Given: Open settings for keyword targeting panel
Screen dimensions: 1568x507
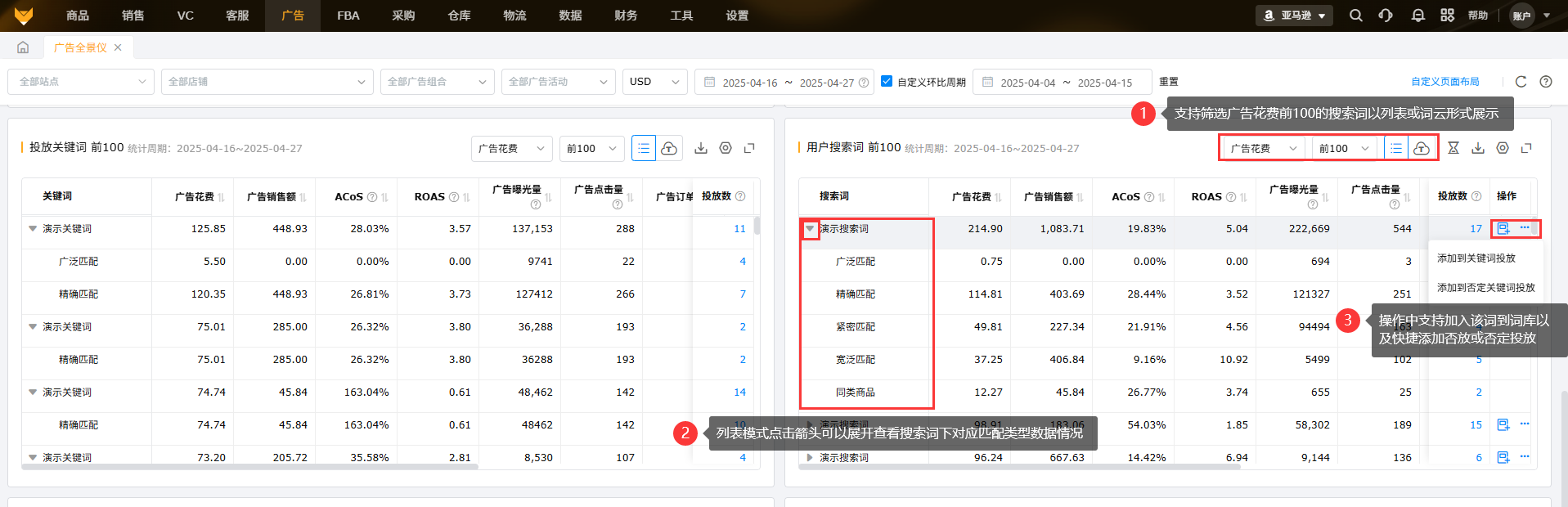Looking at the screenshot, I should 726,148.
